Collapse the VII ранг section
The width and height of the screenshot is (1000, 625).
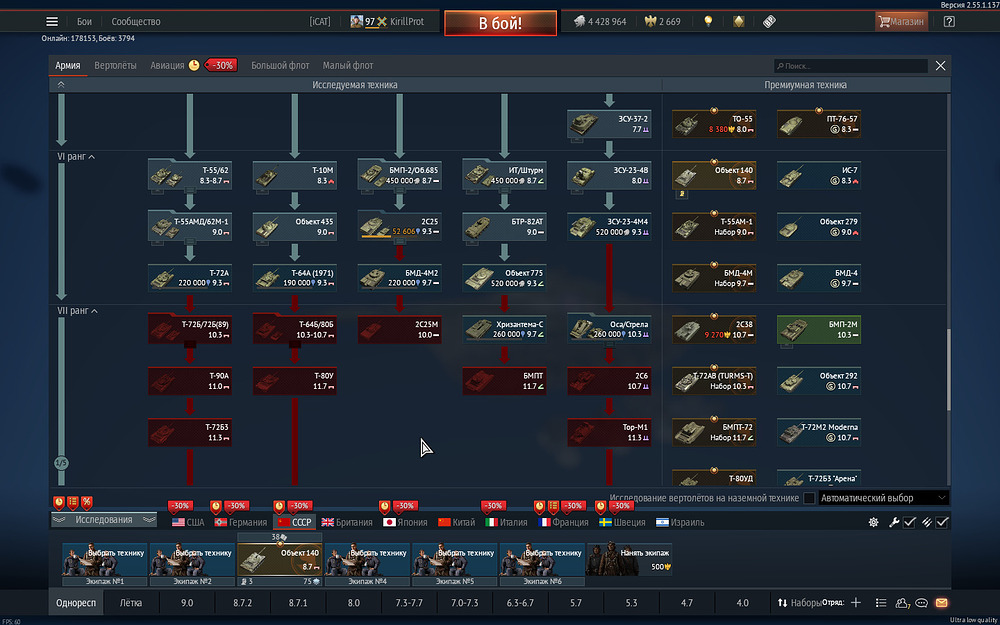(94, 311)
